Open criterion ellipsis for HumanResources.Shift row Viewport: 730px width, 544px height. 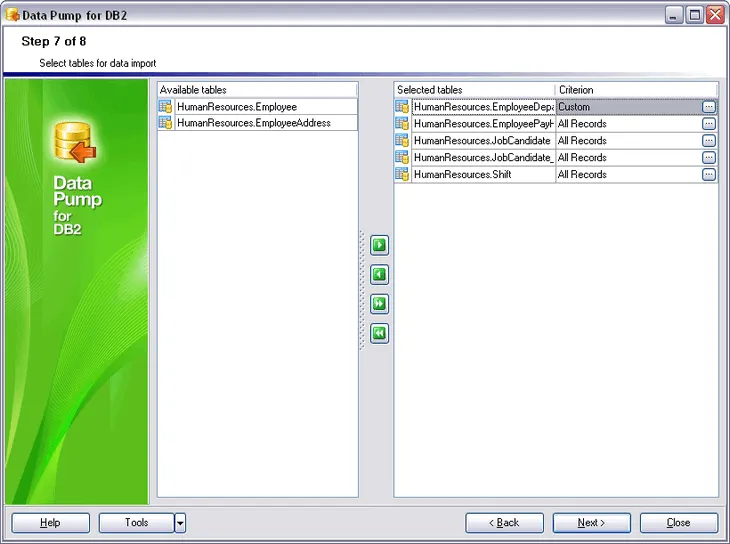709,174
